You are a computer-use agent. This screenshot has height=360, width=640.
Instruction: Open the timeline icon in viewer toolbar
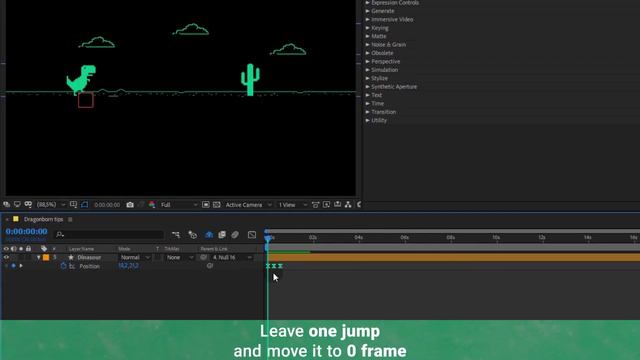click(338, 204)
